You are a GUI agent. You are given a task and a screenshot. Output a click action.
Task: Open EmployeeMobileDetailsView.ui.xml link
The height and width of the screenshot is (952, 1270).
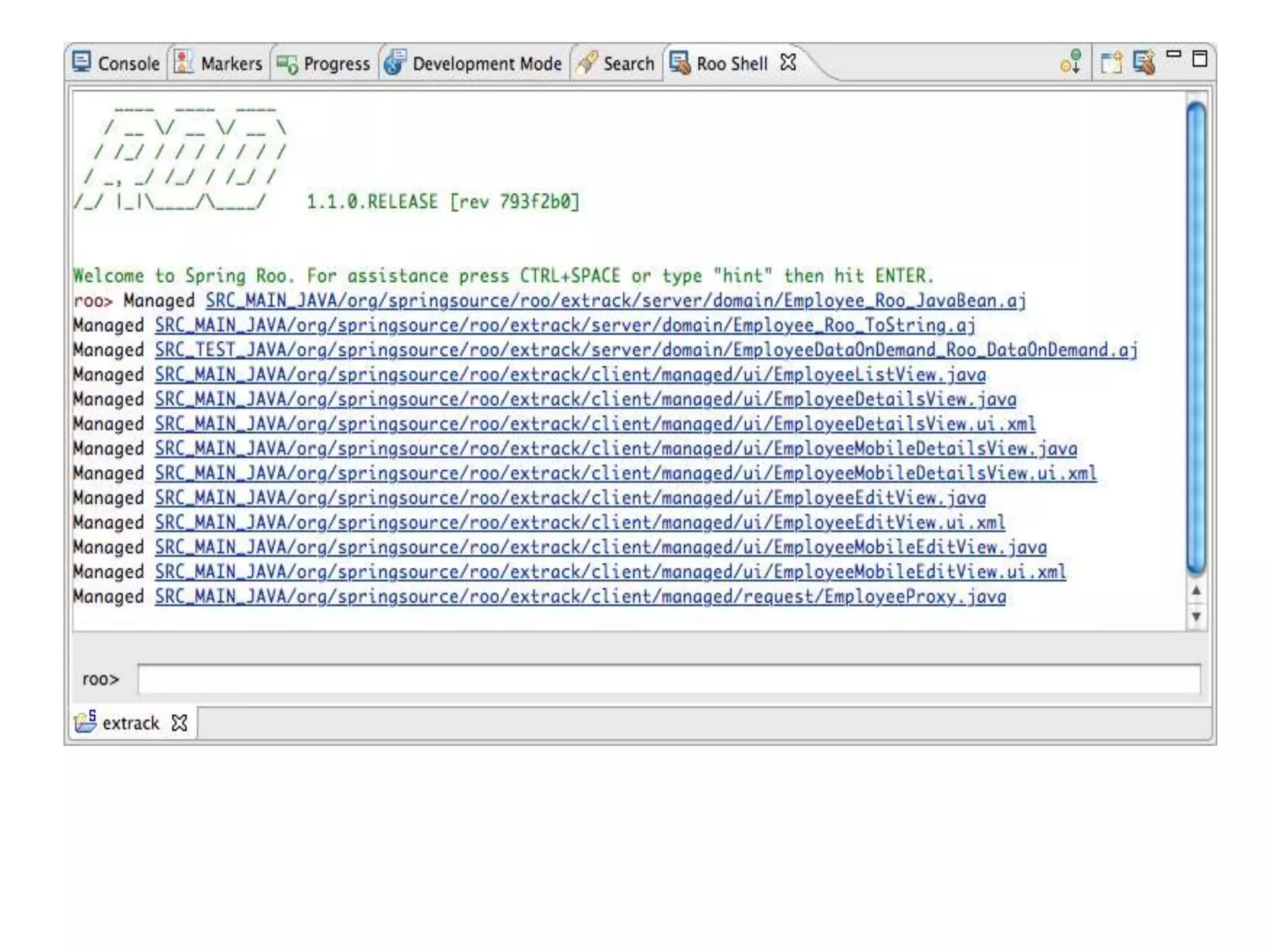(626, 474)
